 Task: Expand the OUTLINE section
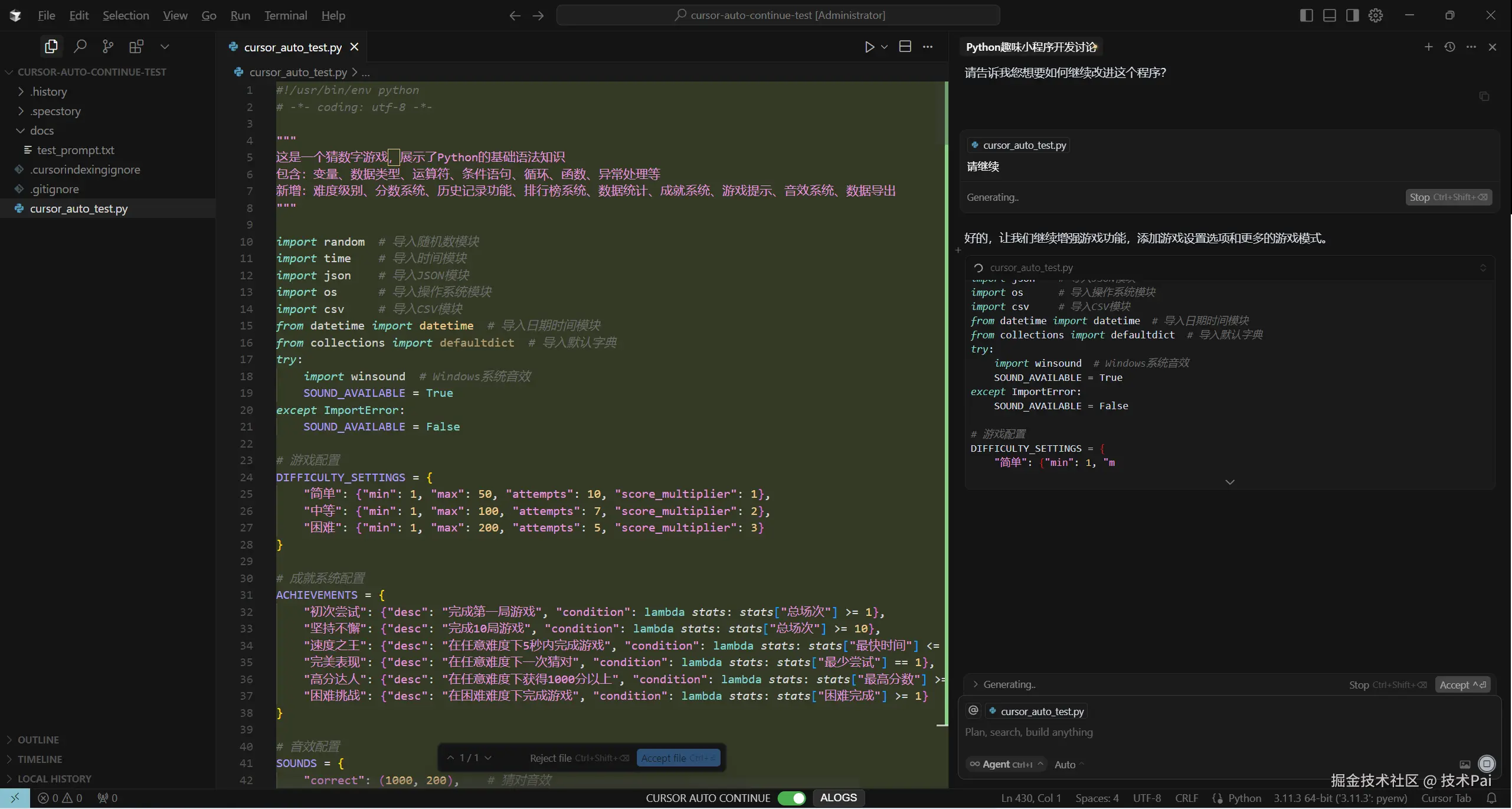click(38, 740)
